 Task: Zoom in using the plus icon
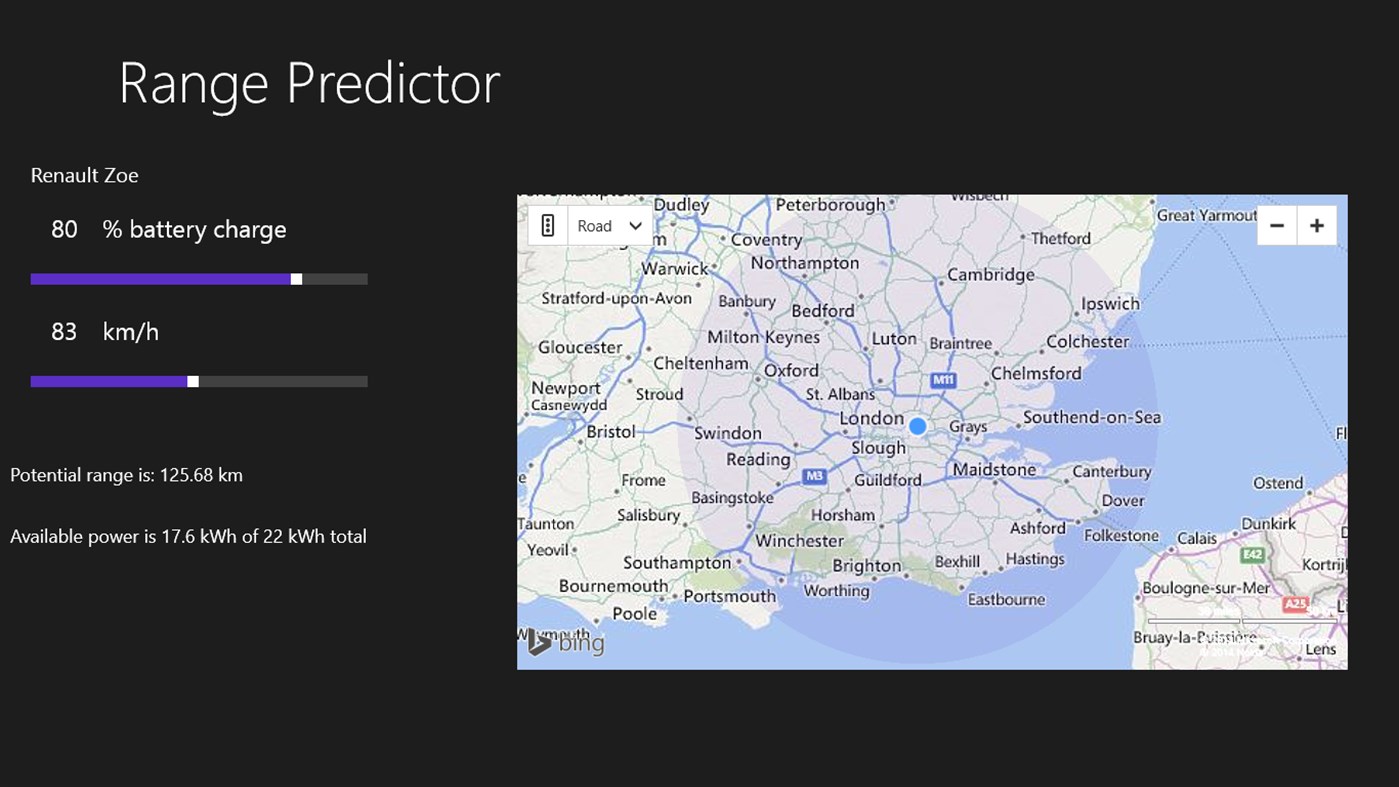pyautogui.click(x=1316, y=225)
